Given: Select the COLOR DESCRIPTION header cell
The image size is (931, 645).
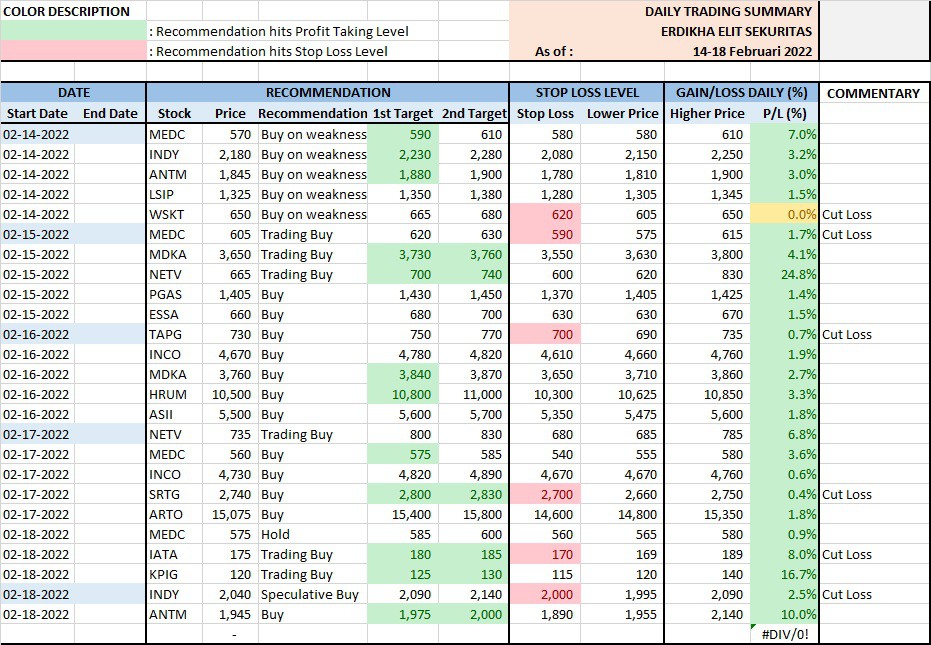Looking at the screenshot, I should (x=66, y=11).
